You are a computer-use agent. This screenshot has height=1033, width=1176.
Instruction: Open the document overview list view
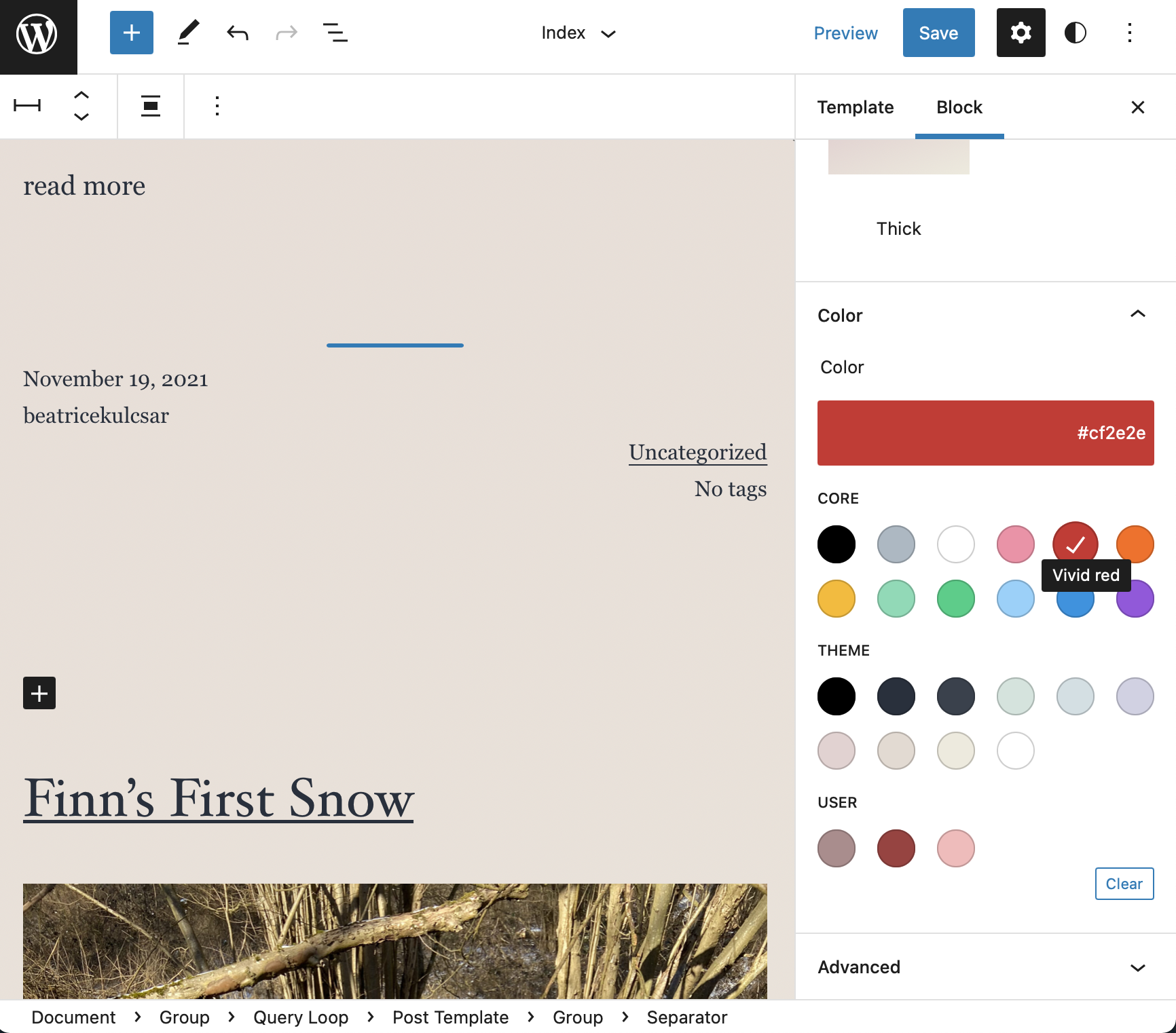pos(334,32)
